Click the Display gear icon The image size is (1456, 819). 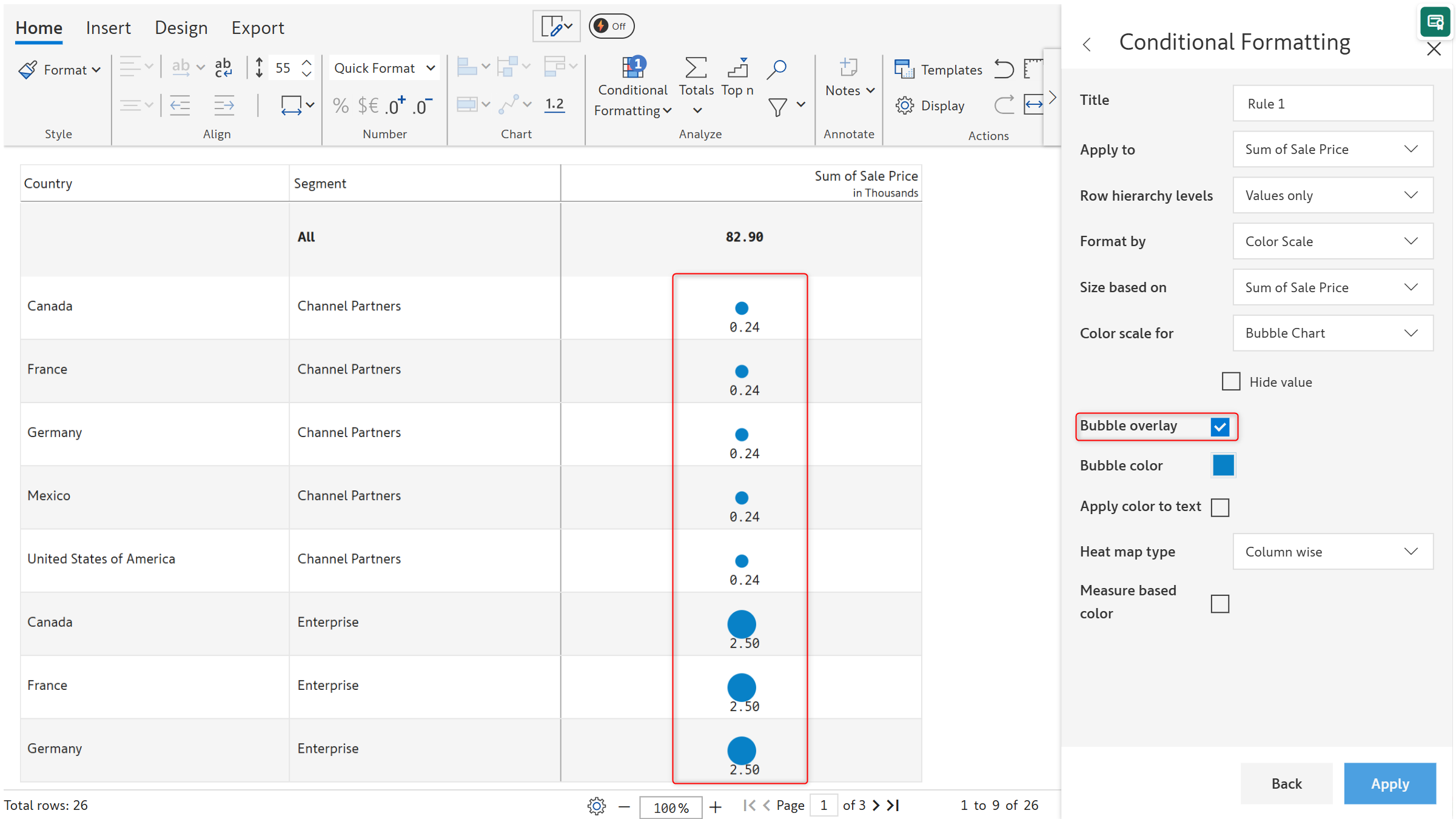pyautogui.click(x=904, y=105)
